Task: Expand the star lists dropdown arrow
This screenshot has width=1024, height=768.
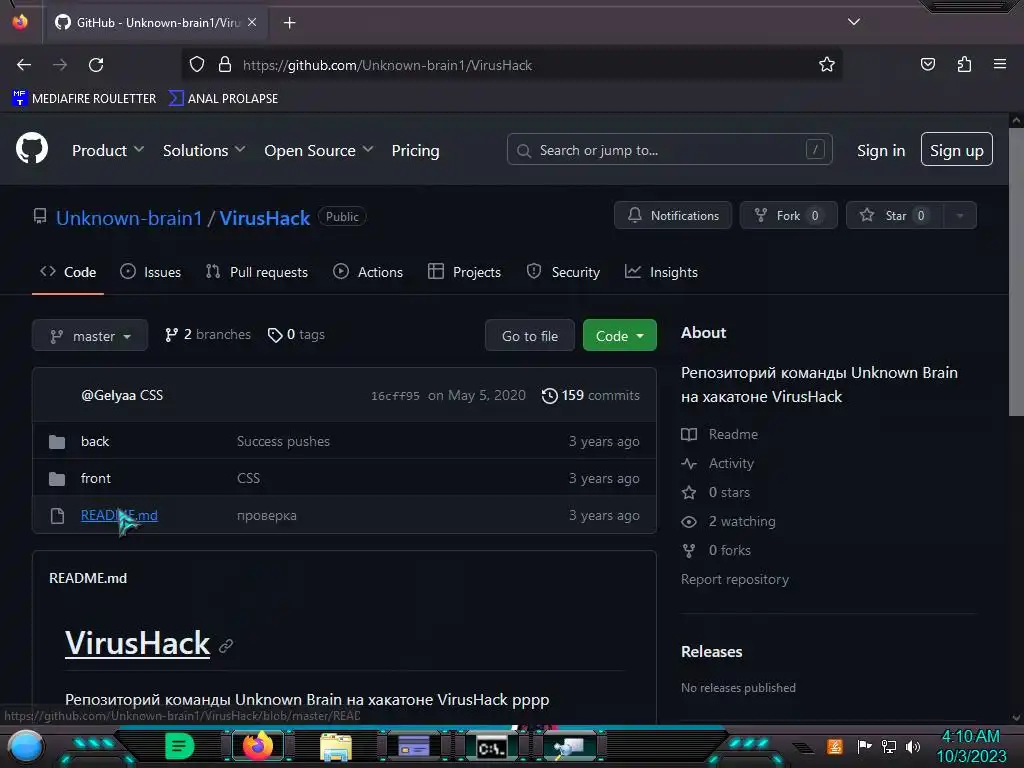Action: pos(960,216)
